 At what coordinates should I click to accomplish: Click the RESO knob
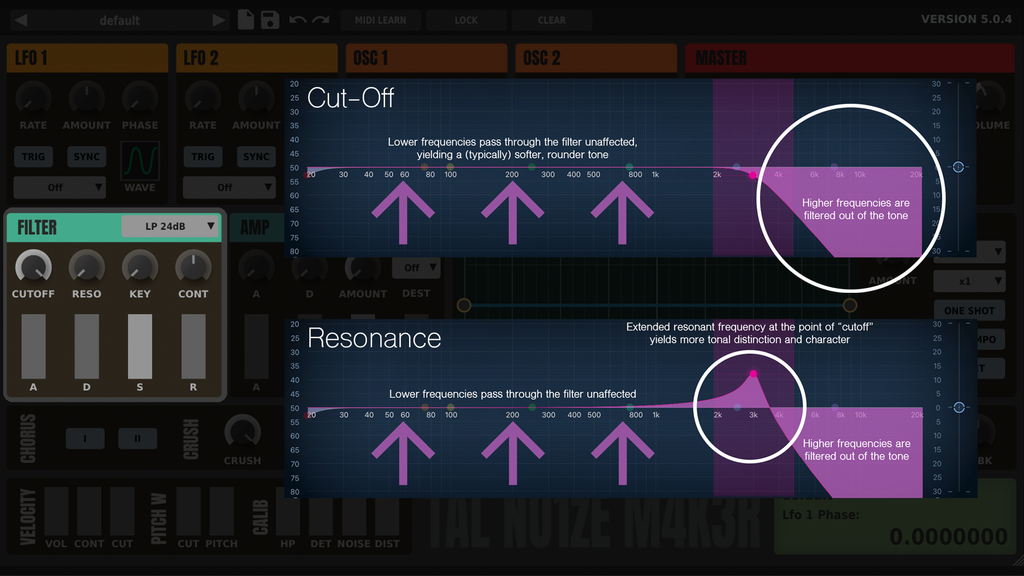pyautogui.click(x=86, y=269)
